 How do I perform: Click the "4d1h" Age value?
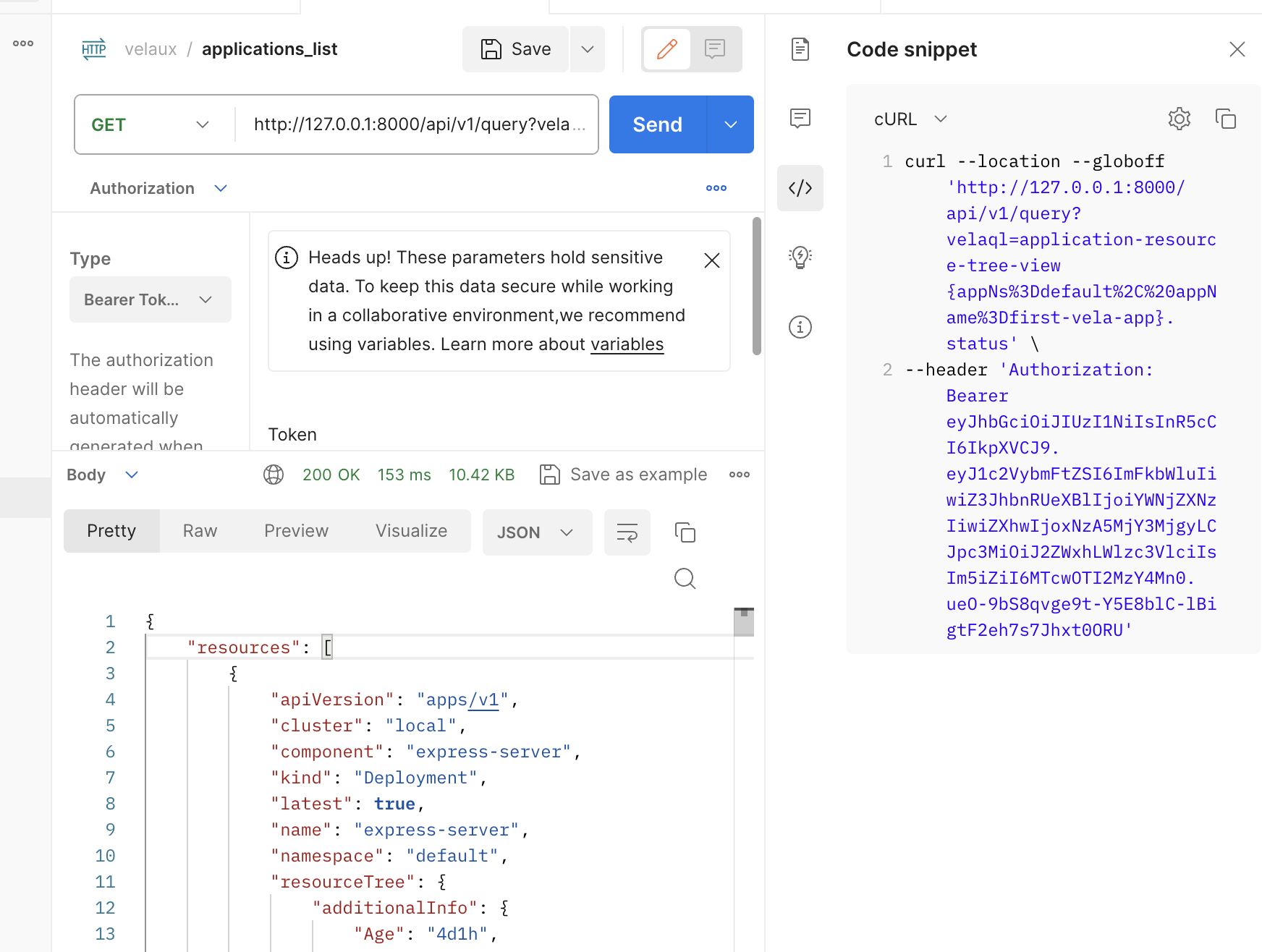tap(457, 935)
